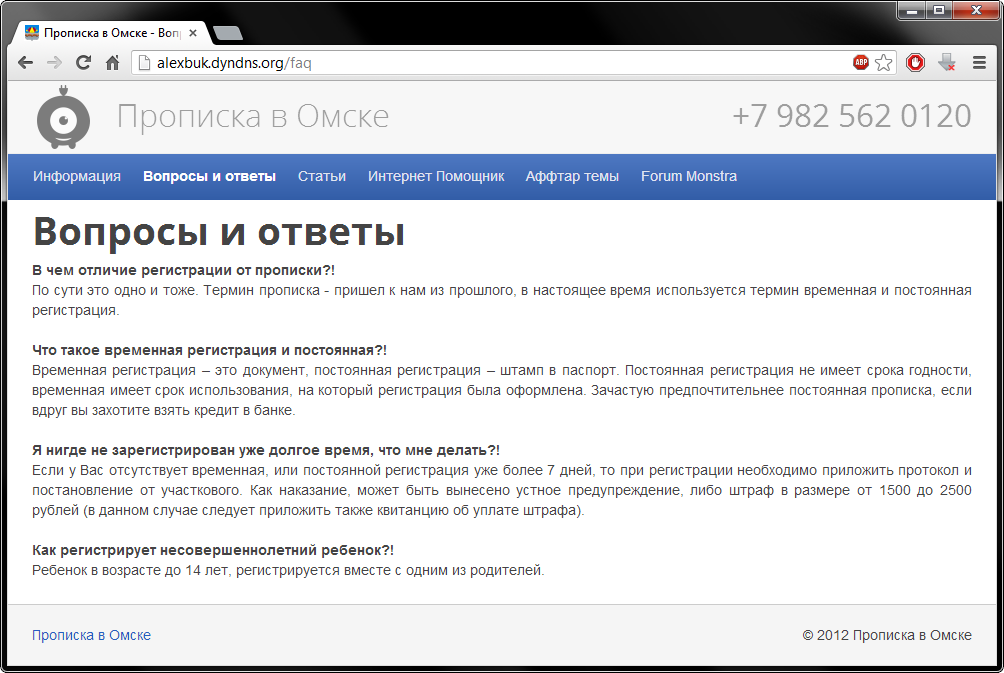Screen dimensions: 1004x673
Task: Open the Информация menu item
Action: pos(77,176)
